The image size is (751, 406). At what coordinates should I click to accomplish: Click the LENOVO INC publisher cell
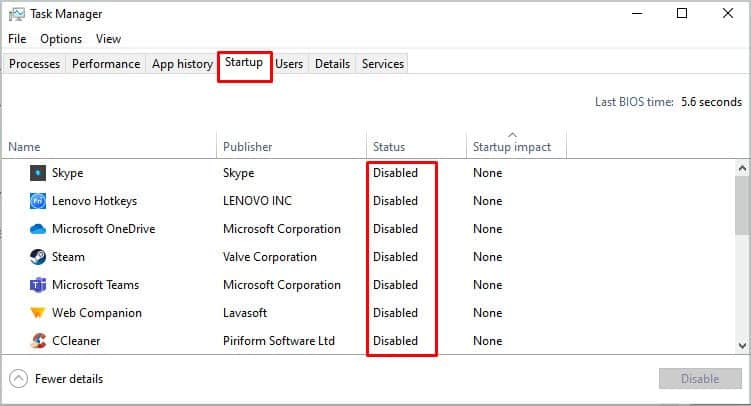257,201
